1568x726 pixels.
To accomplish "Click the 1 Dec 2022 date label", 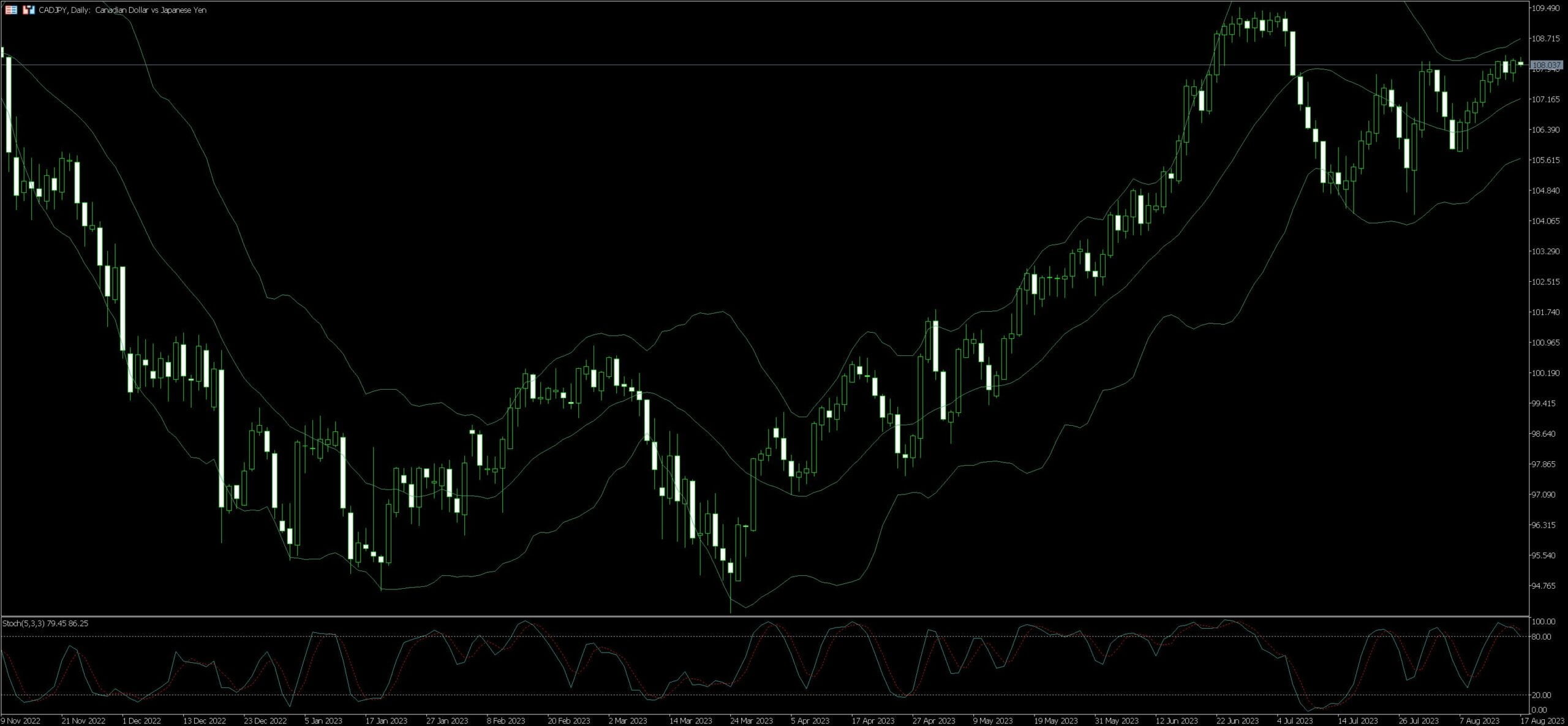I will coord(141,720).
